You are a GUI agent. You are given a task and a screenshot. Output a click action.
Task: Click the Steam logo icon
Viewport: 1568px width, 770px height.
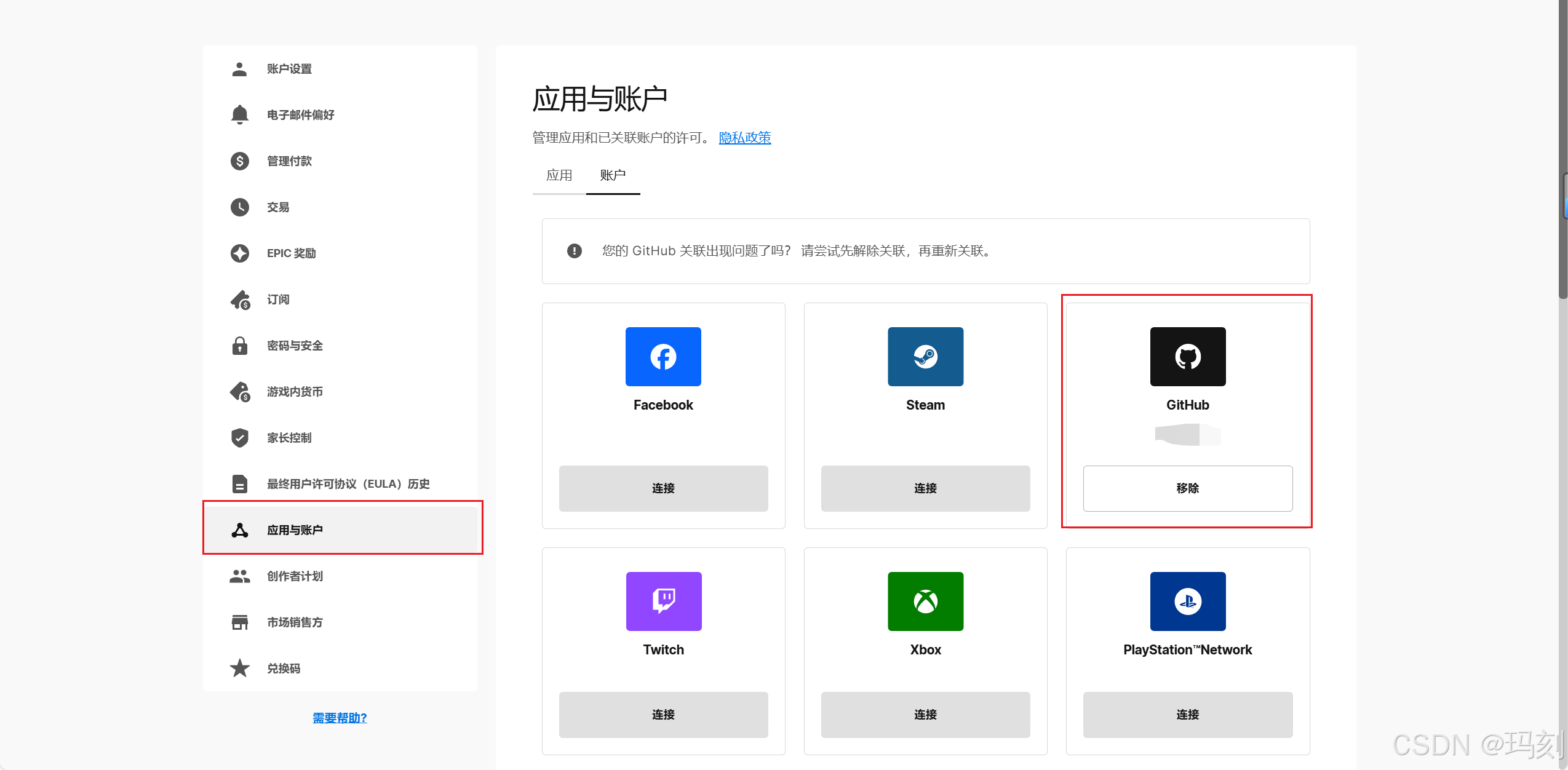click(x=925, y=357)
